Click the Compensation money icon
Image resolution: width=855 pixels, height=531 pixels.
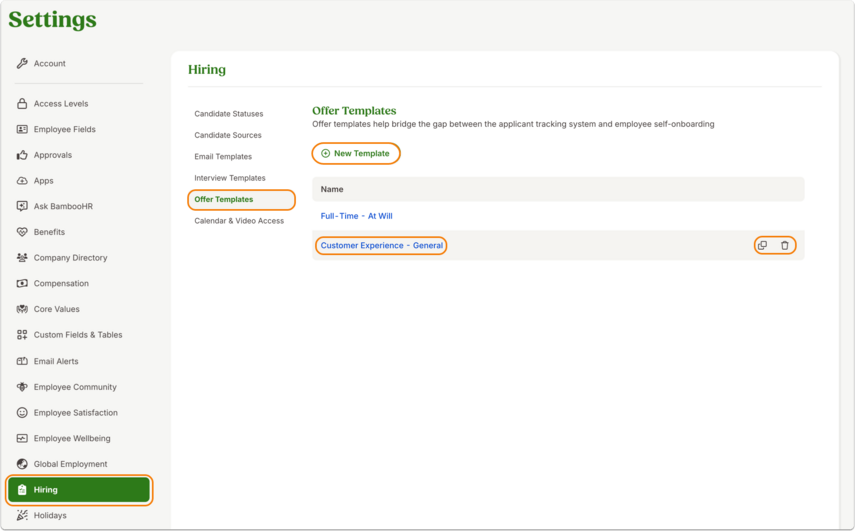pos(22,283)
